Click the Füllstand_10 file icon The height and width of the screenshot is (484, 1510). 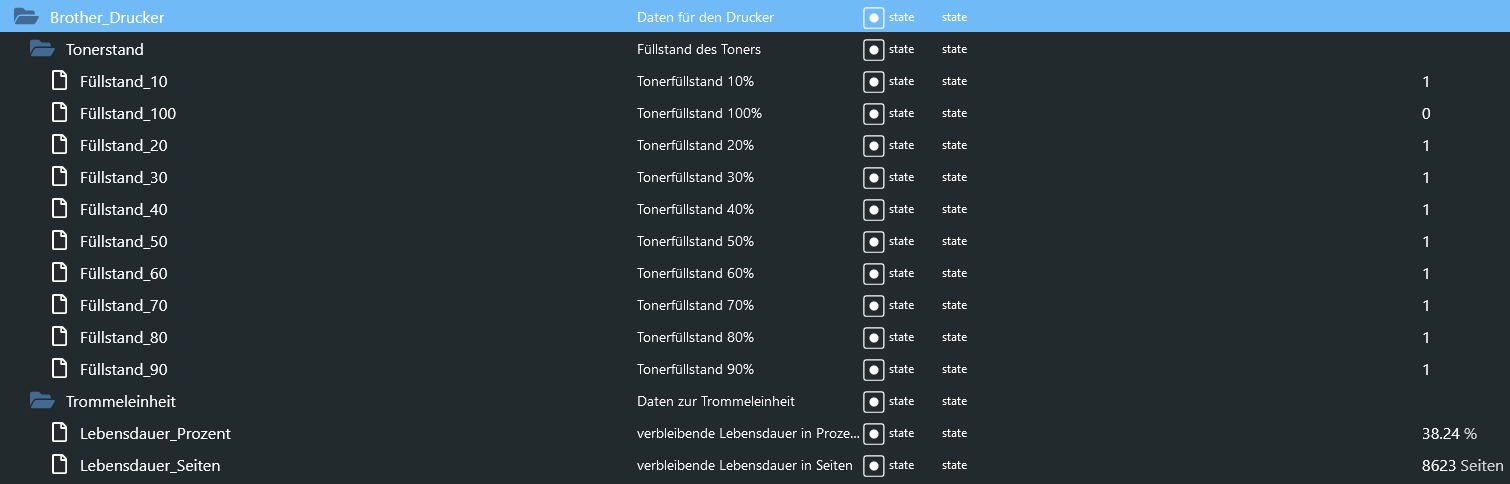click(59, 81)
